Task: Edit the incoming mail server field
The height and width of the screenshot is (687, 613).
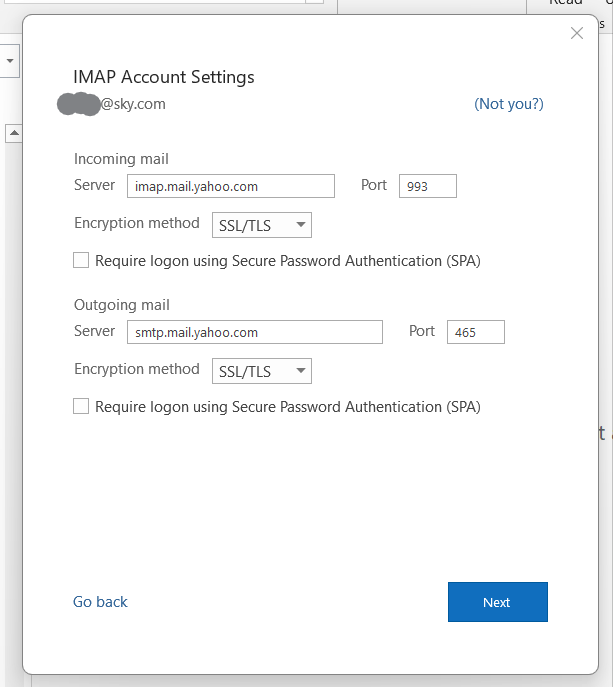Action: (x=231, y=186)
